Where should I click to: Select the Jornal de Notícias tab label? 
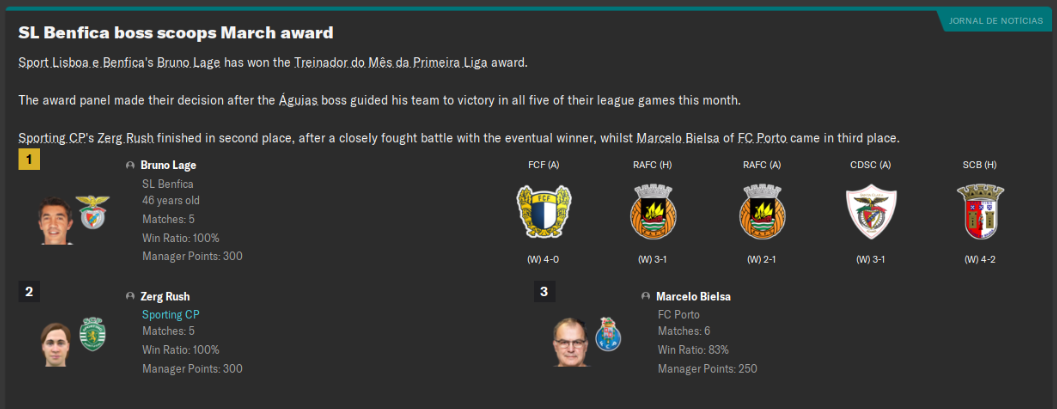point(995,21)
